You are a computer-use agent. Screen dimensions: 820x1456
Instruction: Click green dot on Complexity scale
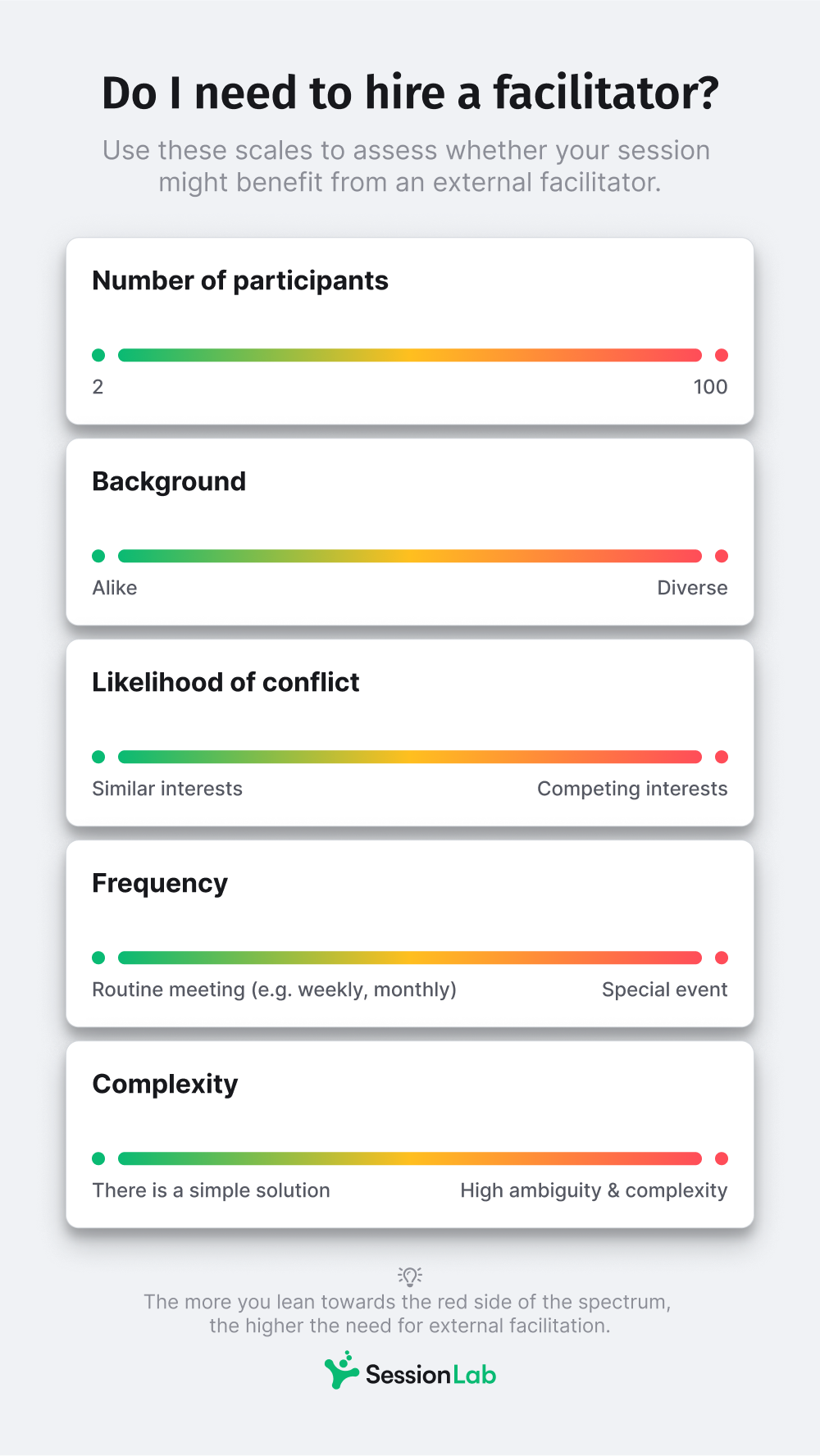98,1158
